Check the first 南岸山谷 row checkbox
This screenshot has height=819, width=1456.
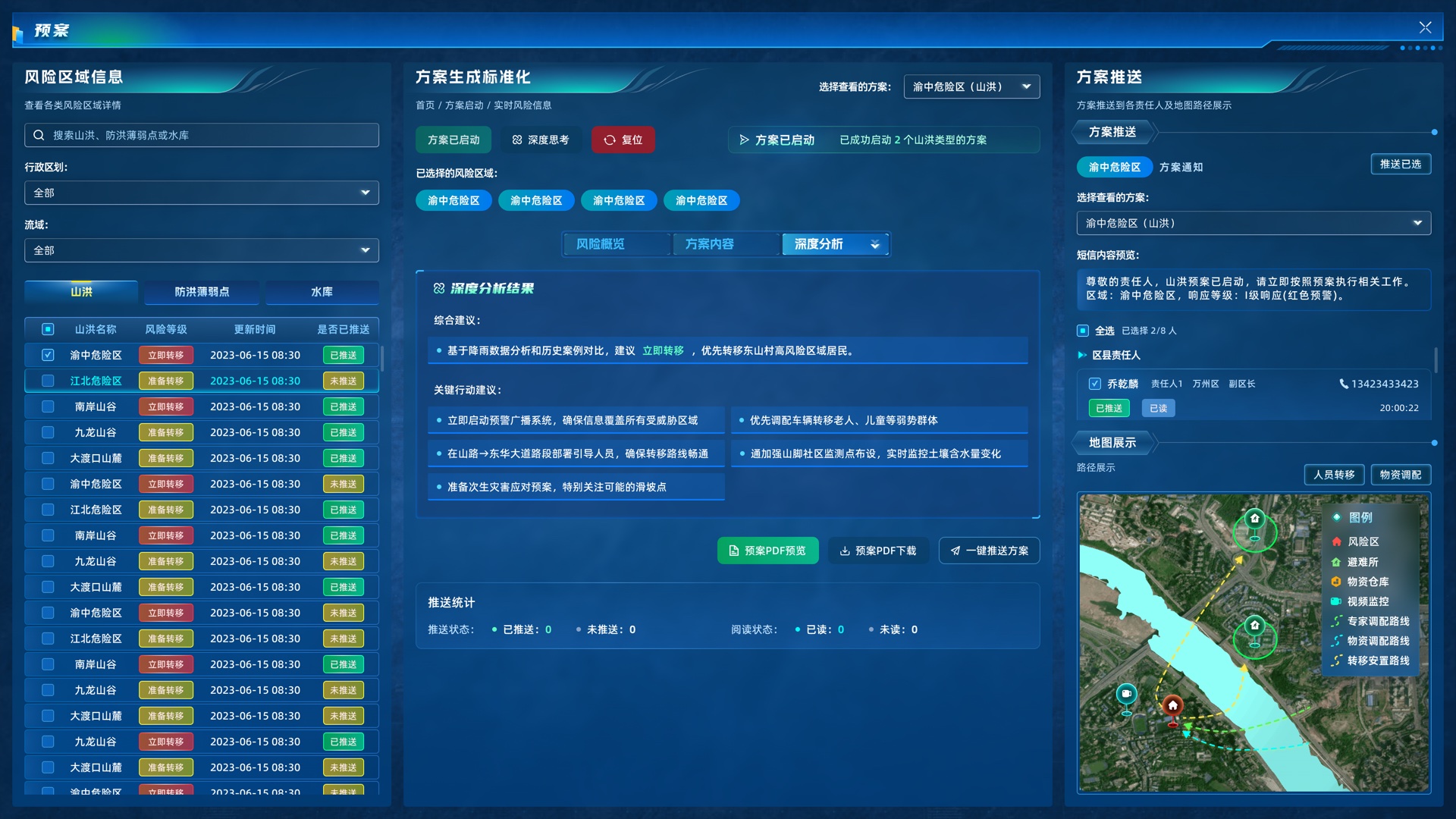click(48, 406)
